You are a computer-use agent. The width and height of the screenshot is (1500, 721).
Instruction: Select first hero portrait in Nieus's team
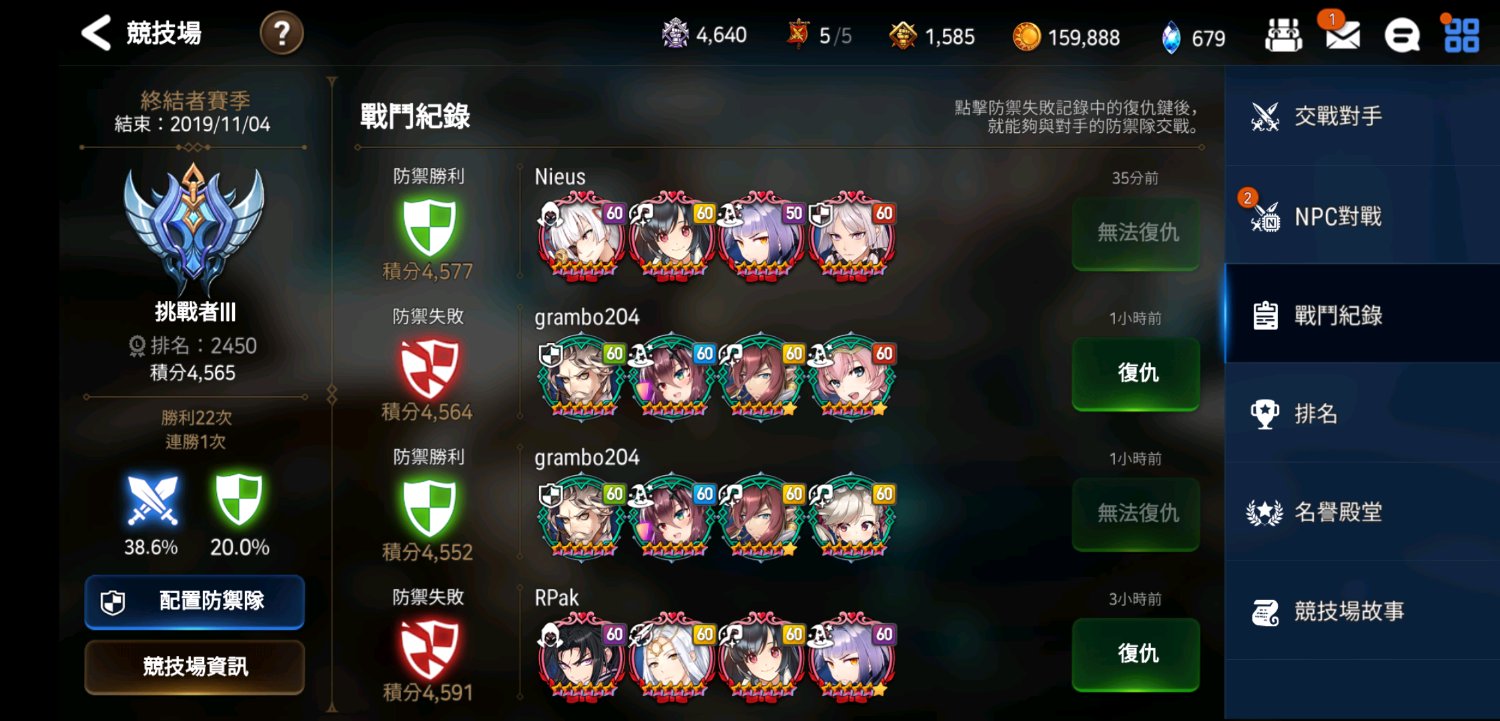click(x=582, y=236)
